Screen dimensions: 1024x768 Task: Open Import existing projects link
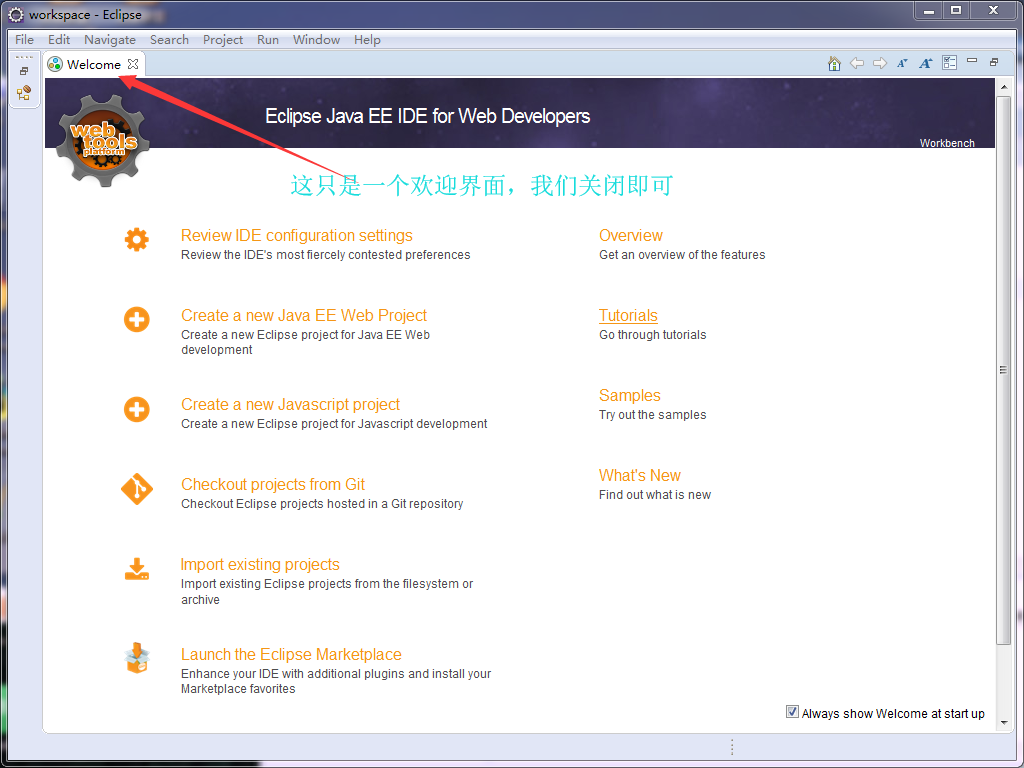pyautogui.click(x=260, y=564)
